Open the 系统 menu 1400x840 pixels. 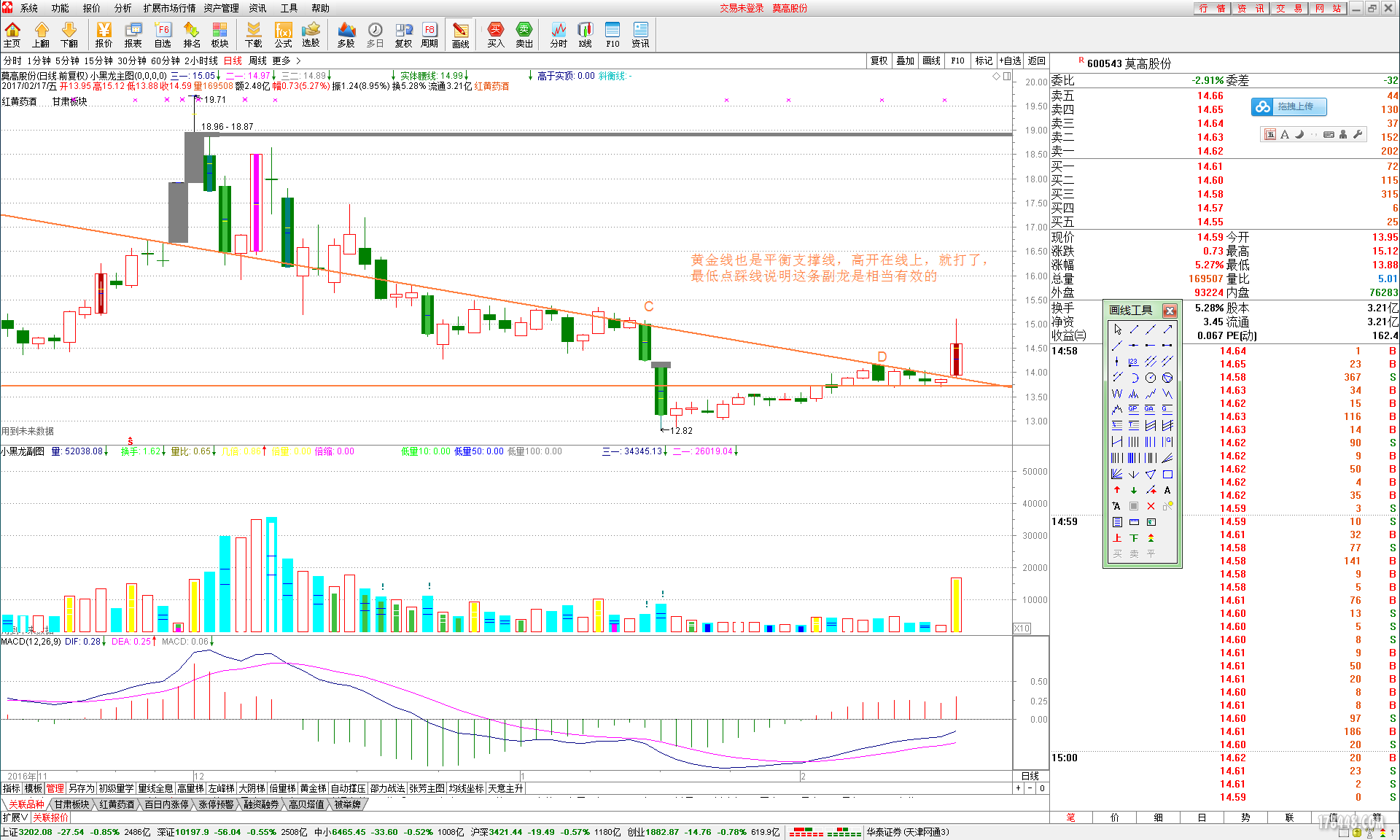[x=29, y=8]
